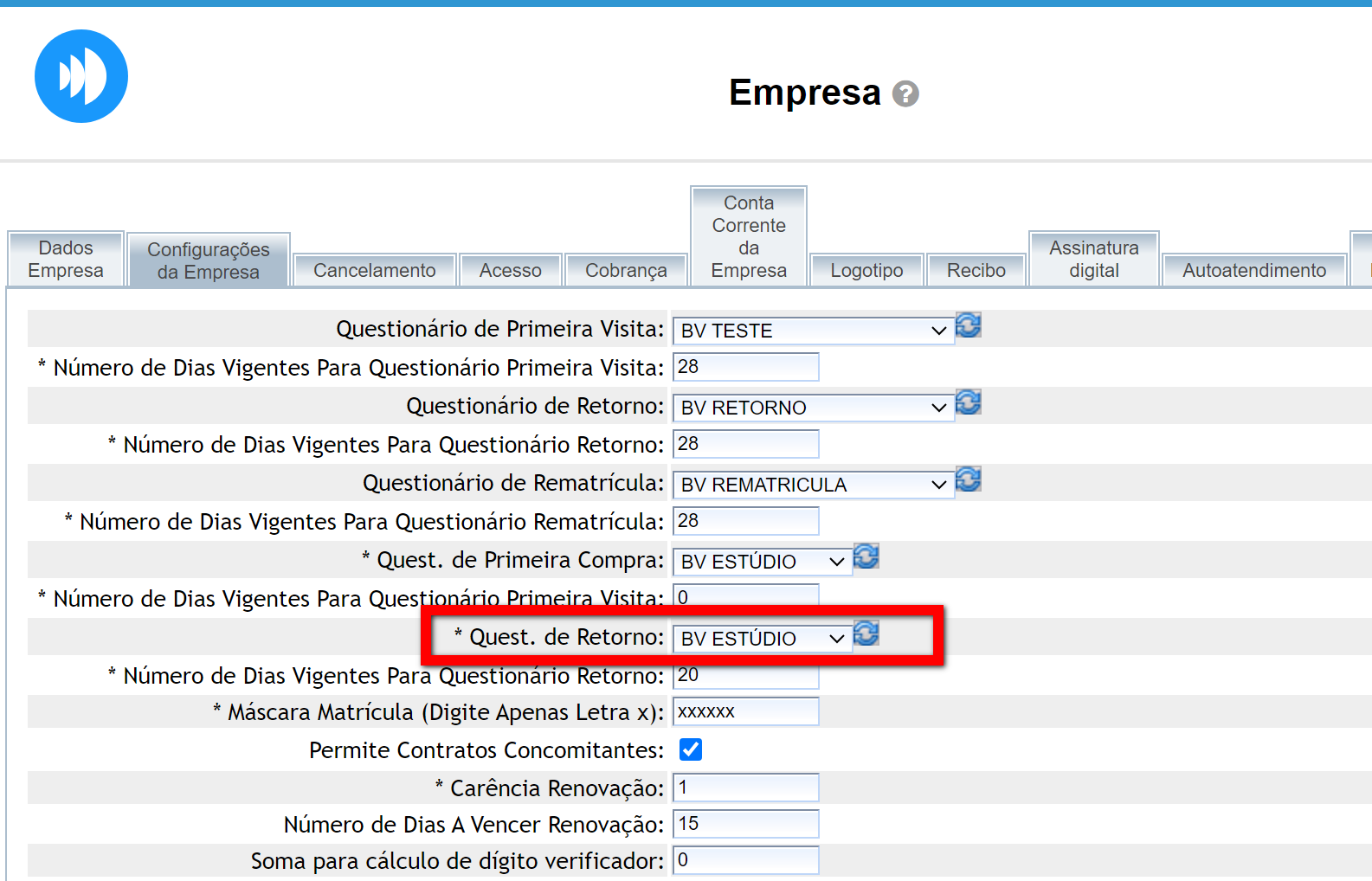Refresh the Questionário de Retorno list
The height and width of the screenshot is (881, 1372).
(x=968, y=403)
